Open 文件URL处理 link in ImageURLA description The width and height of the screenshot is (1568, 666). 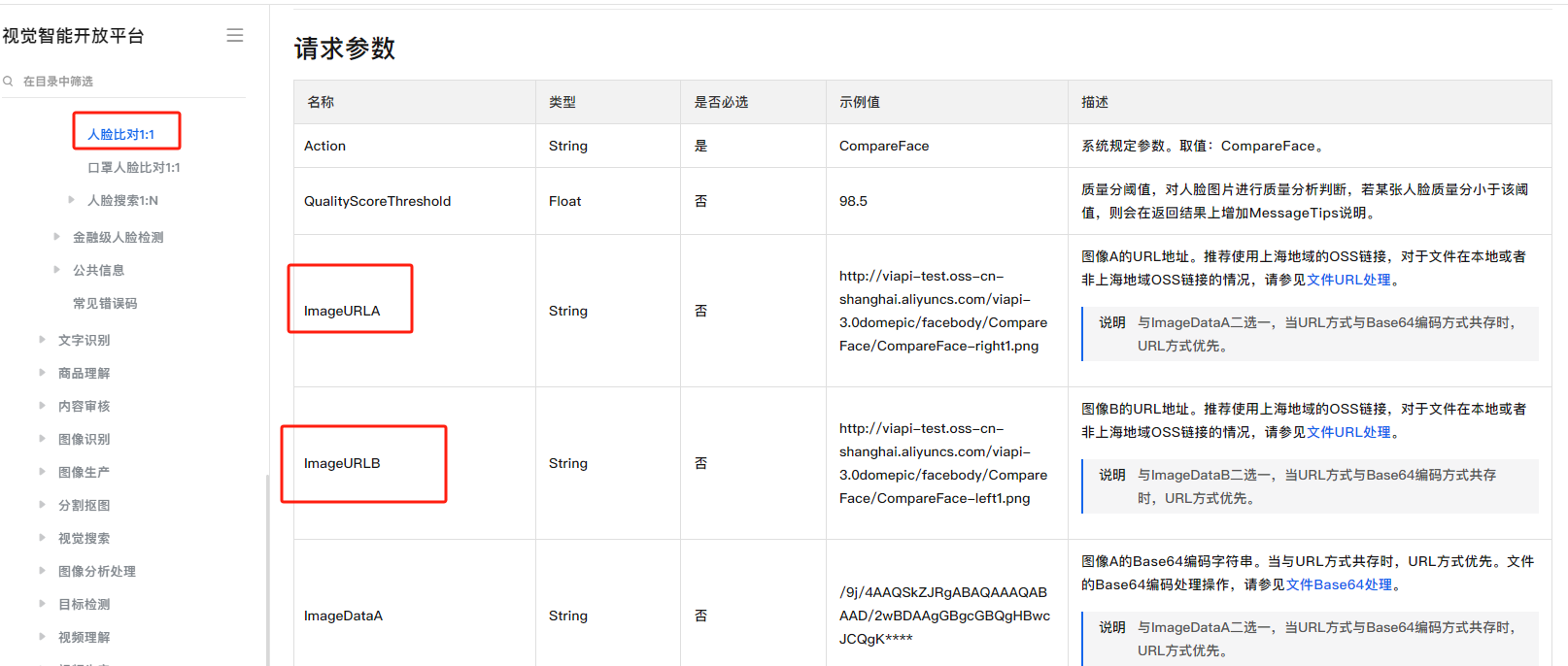click(x=1348, y=280)
